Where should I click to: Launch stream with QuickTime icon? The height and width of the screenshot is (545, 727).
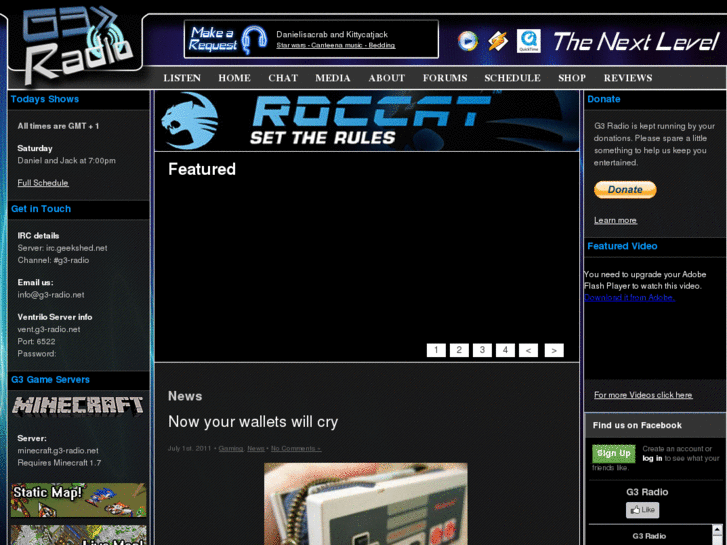pyautogui.click(x=529, y=41)
